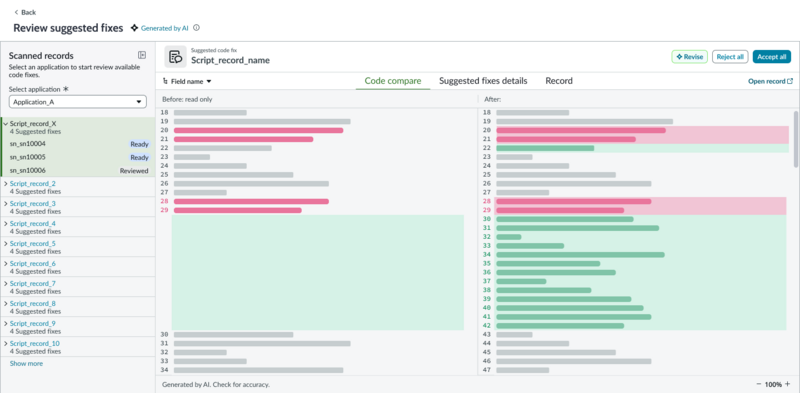Switch to the Suggested fixes details tab
This screenshot has height=393, width=800.
[x=483, y=81]
